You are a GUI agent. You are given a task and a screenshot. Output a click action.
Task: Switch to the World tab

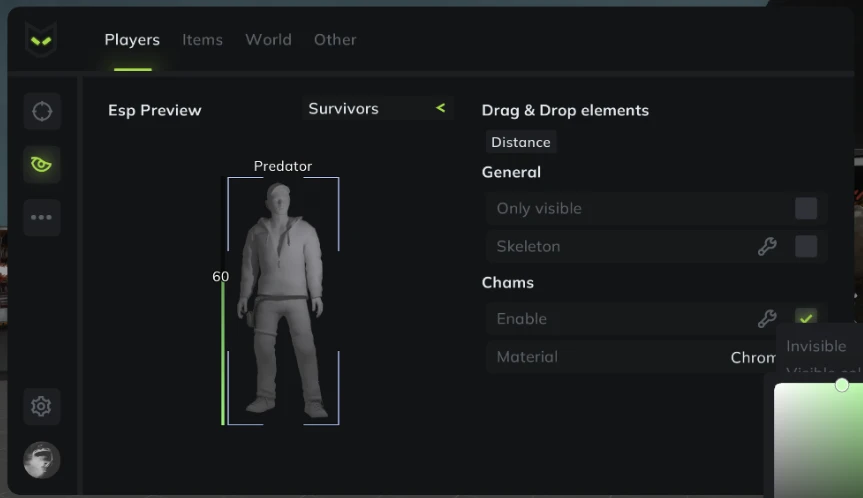(269, 40)
